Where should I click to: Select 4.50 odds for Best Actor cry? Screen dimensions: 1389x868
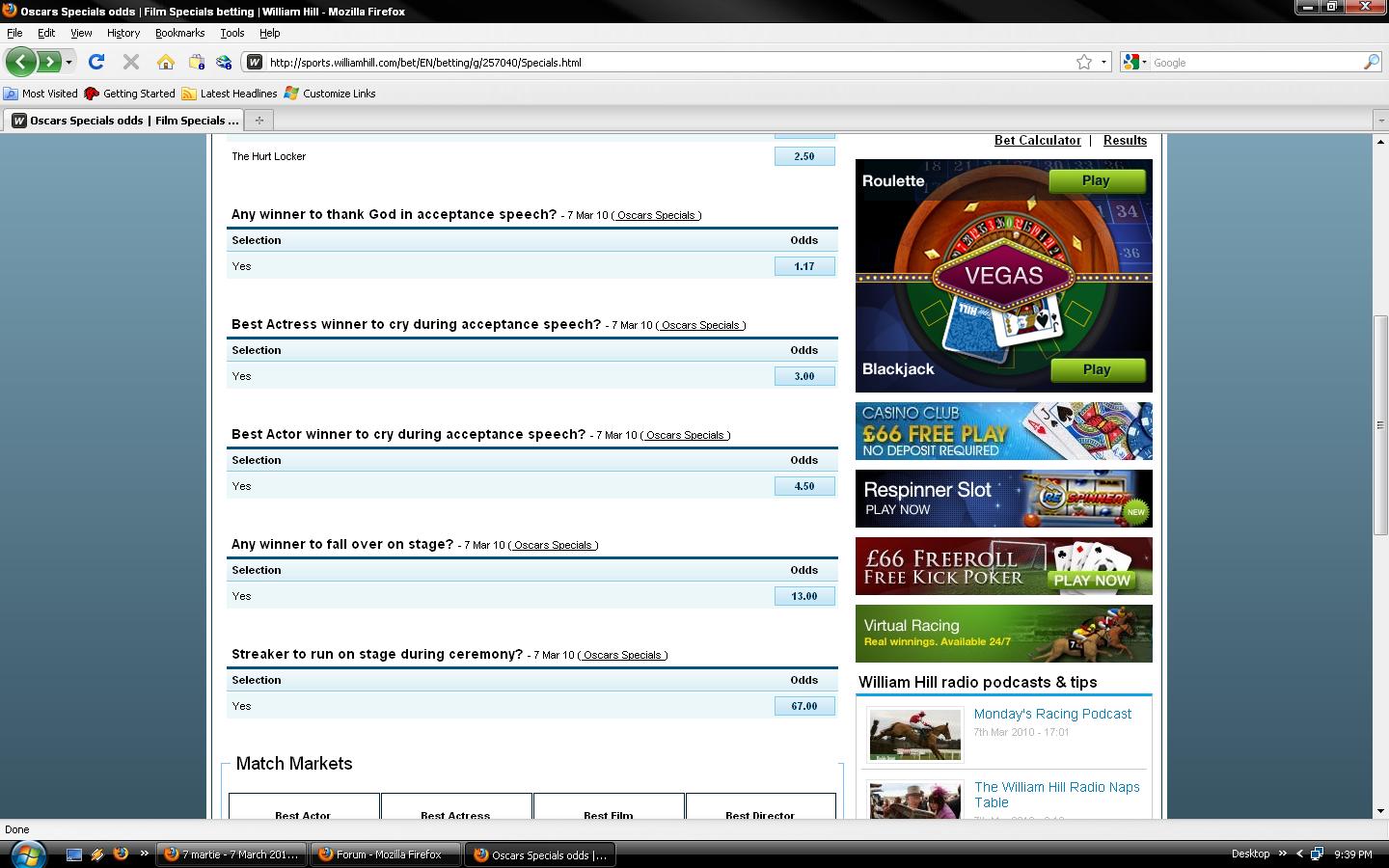point(804,486)
